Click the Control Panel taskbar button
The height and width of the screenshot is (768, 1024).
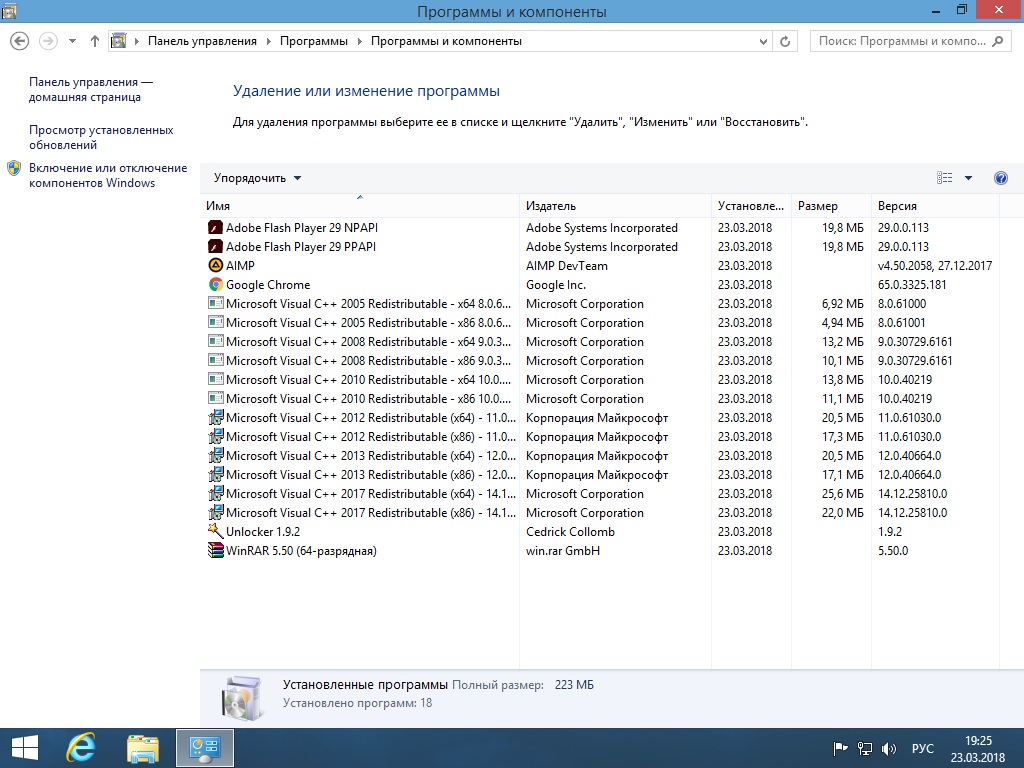(204, 748)
